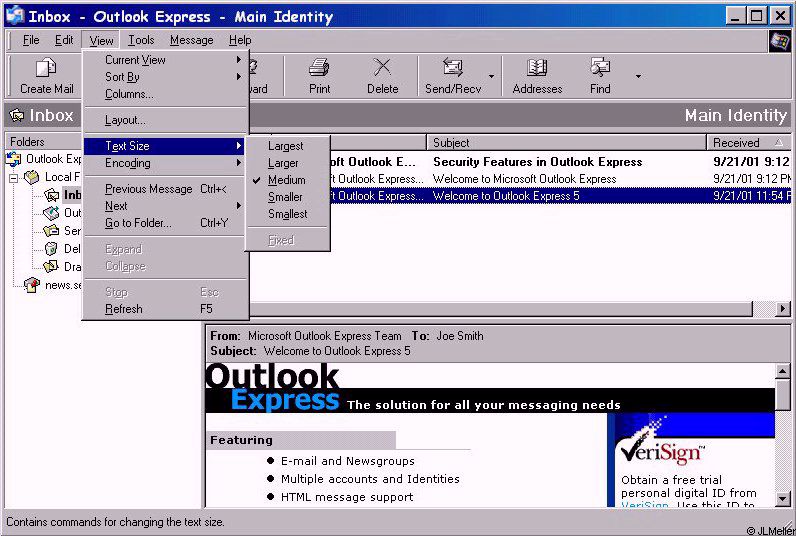Click the Outlook Express root folder icon

[x=13, y=159]
